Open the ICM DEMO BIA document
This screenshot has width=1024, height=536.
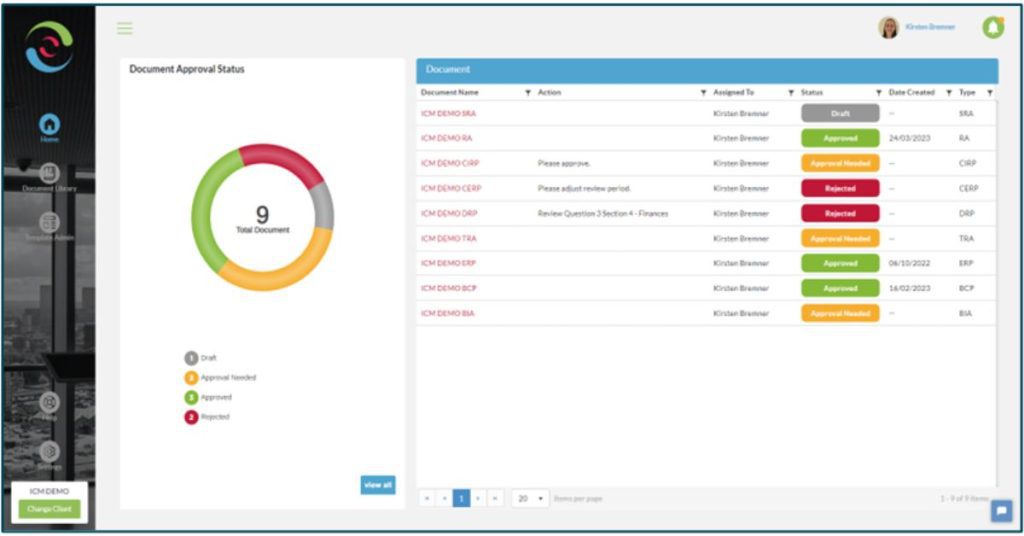(448, 313)
